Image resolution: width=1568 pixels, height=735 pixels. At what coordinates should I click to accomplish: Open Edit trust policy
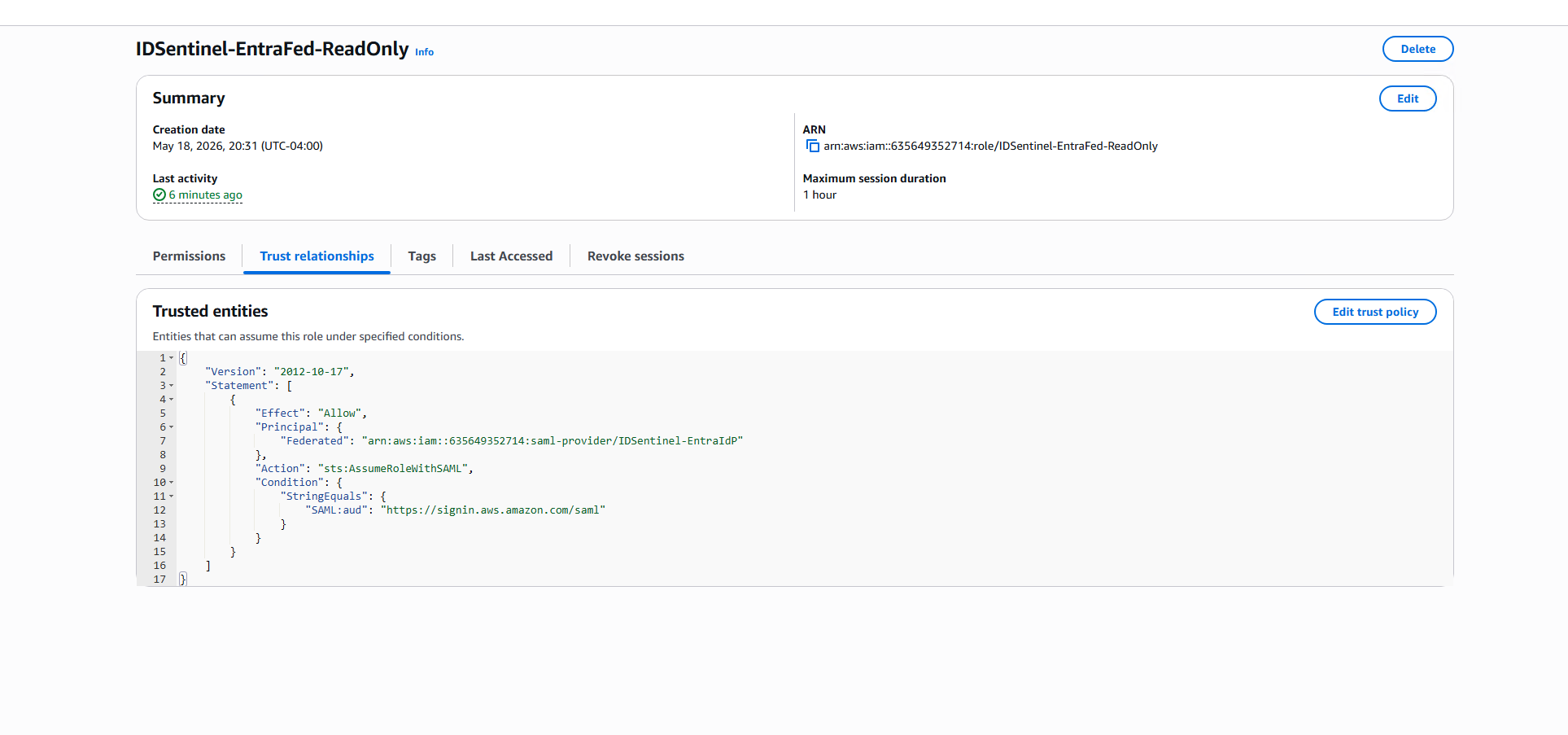click(x=1375, y=312)
